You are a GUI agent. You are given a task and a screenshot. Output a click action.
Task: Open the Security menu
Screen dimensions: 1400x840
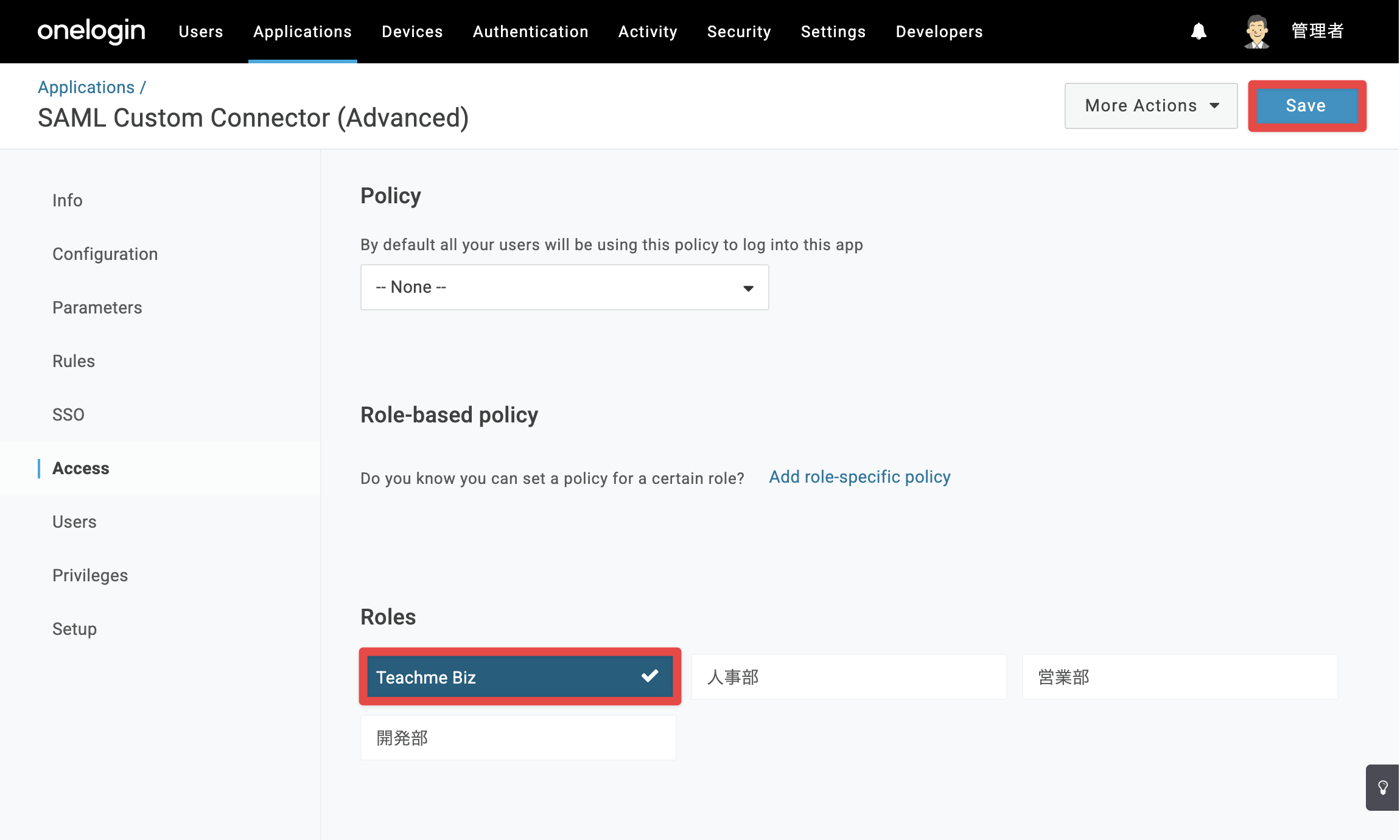coord(739,32)
